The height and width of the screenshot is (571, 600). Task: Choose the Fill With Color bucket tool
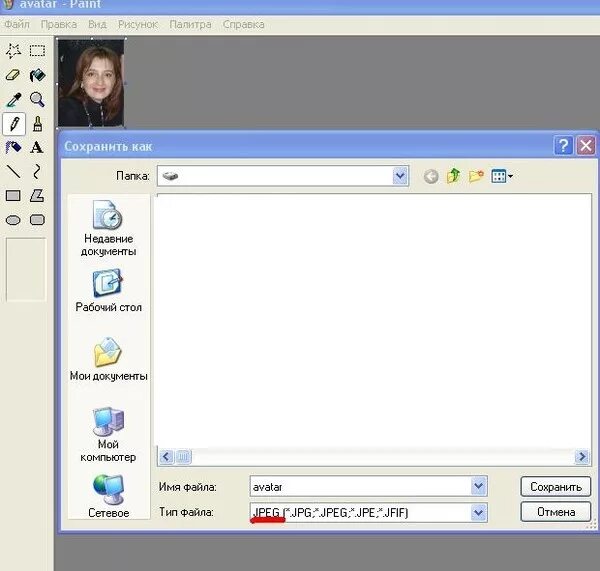click(37, 75)
